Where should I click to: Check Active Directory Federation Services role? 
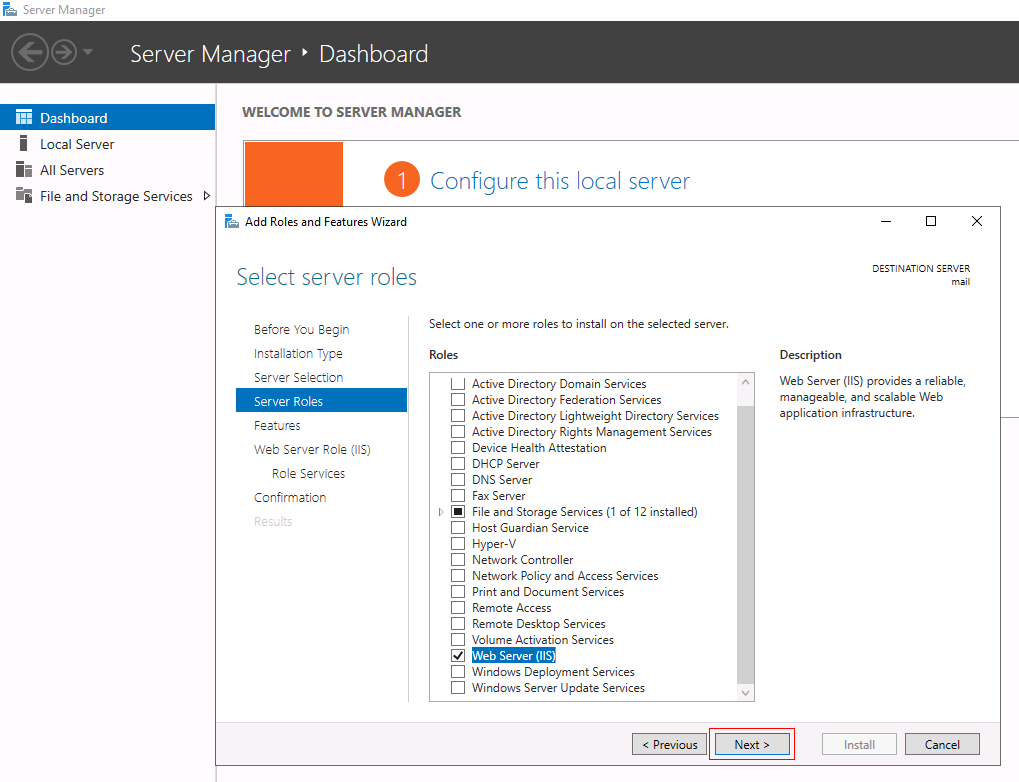(458, 400)
